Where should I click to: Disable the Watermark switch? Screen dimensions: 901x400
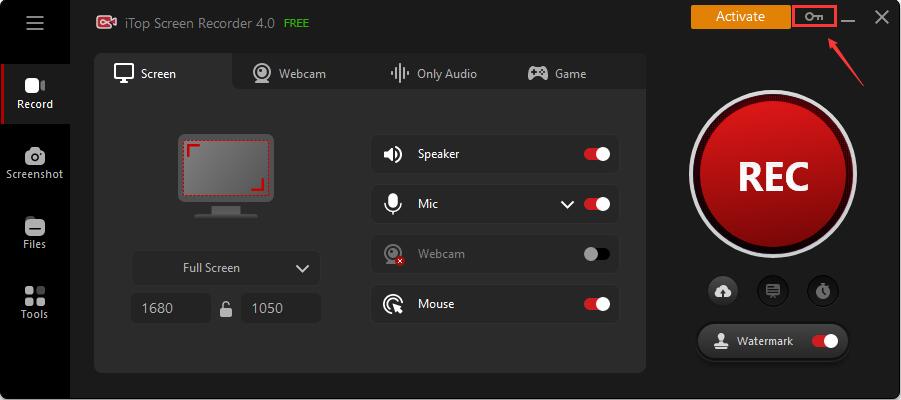coord(825,341)
